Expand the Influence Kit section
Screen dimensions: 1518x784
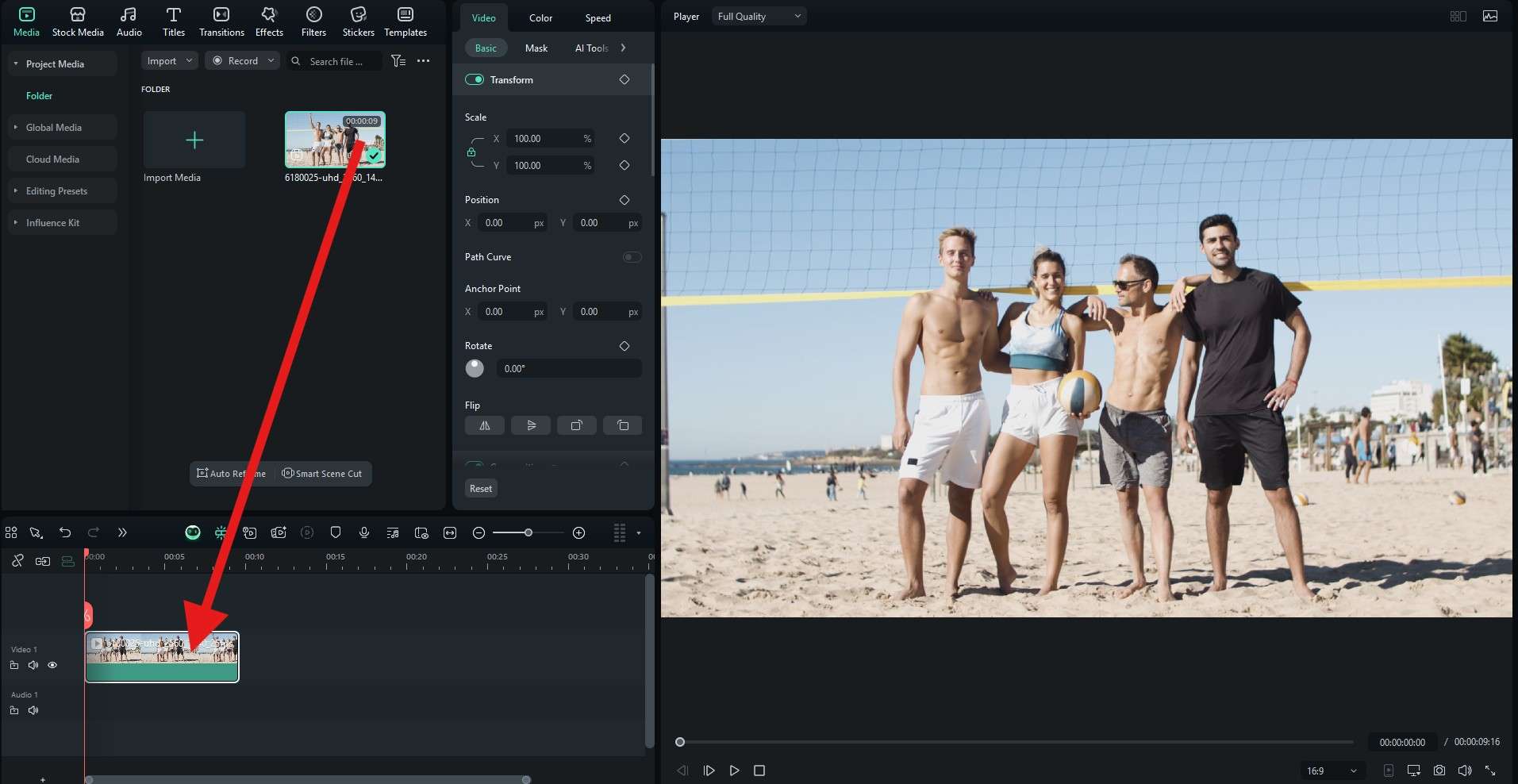pos(16,222)
